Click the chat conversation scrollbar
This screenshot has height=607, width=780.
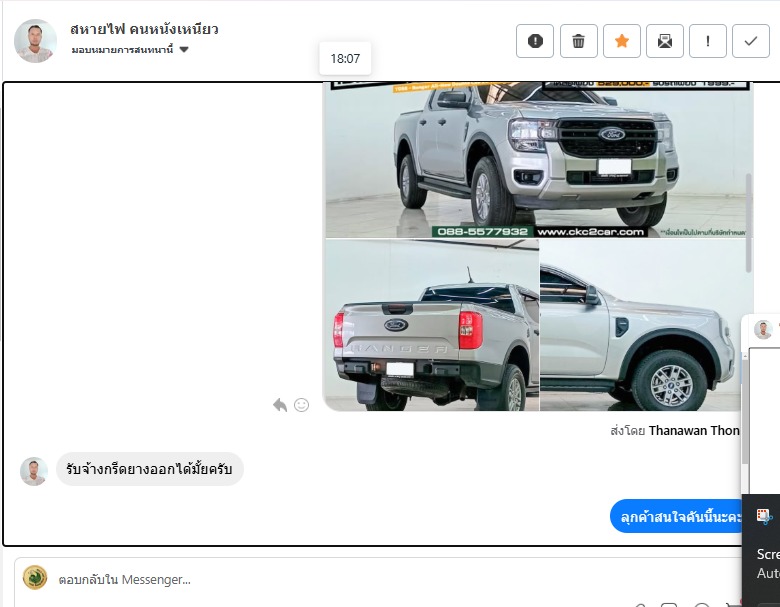click(749, 222)
